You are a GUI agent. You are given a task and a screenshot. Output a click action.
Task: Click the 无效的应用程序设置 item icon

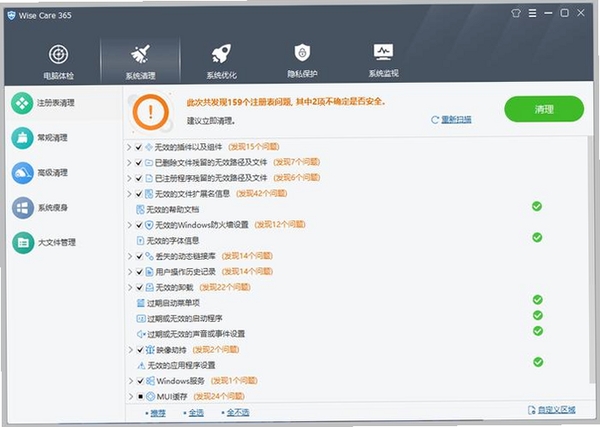pyautogui.click(x=141, y=365)
